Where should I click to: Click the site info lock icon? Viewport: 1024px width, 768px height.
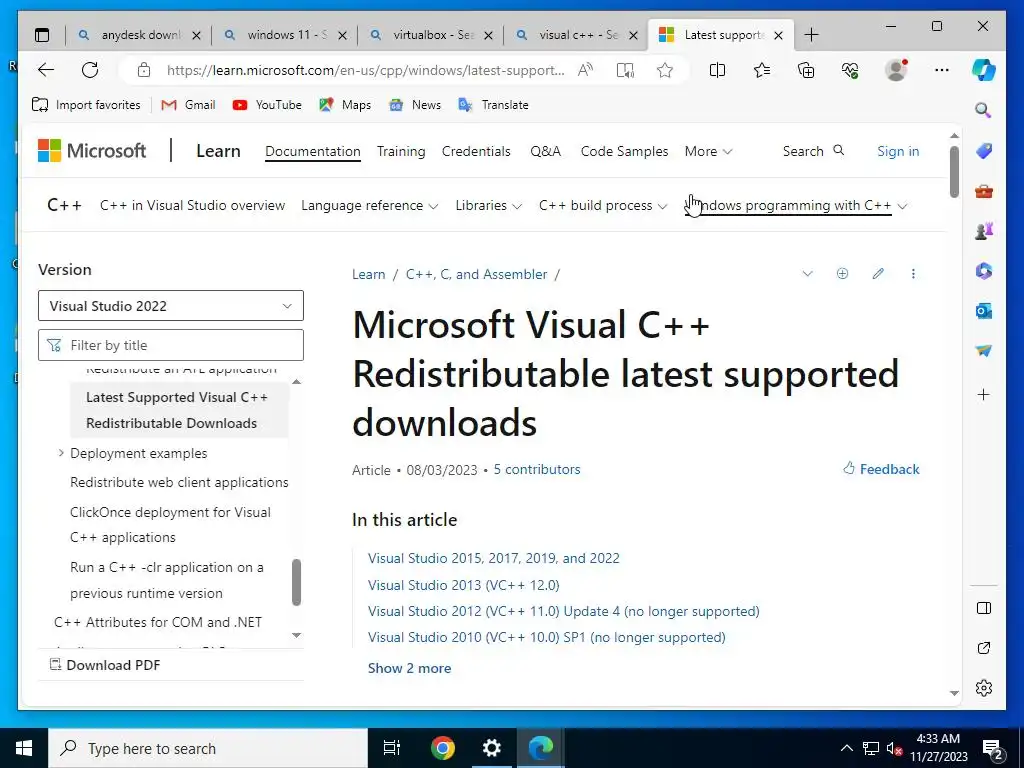coord(144,70)
